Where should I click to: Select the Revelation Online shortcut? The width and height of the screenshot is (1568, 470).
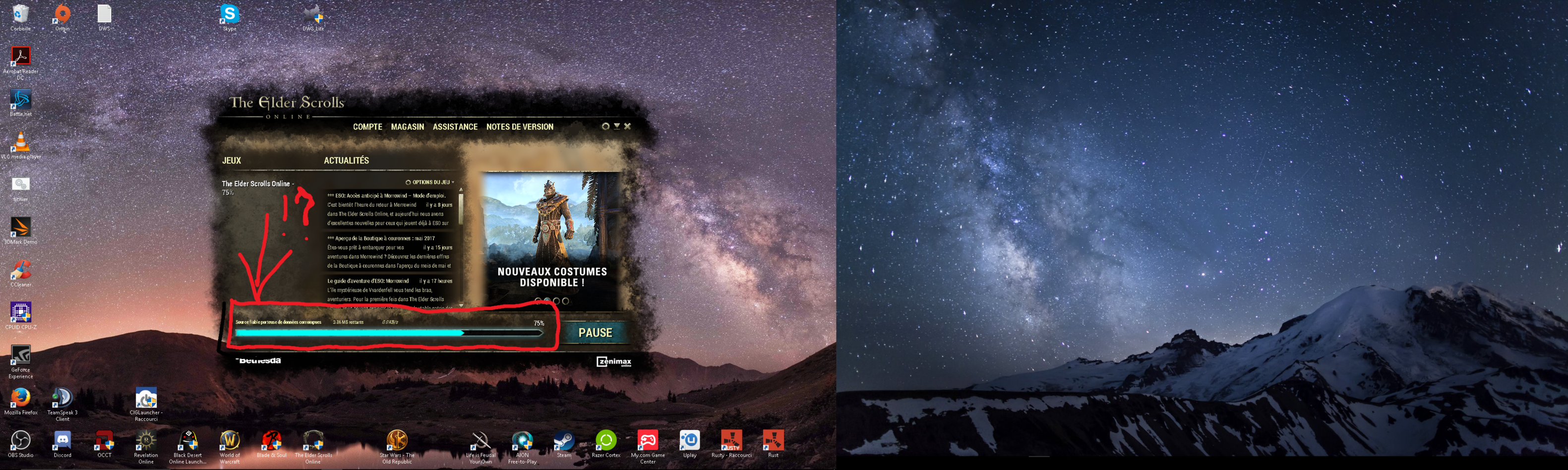tap(146, 448)
